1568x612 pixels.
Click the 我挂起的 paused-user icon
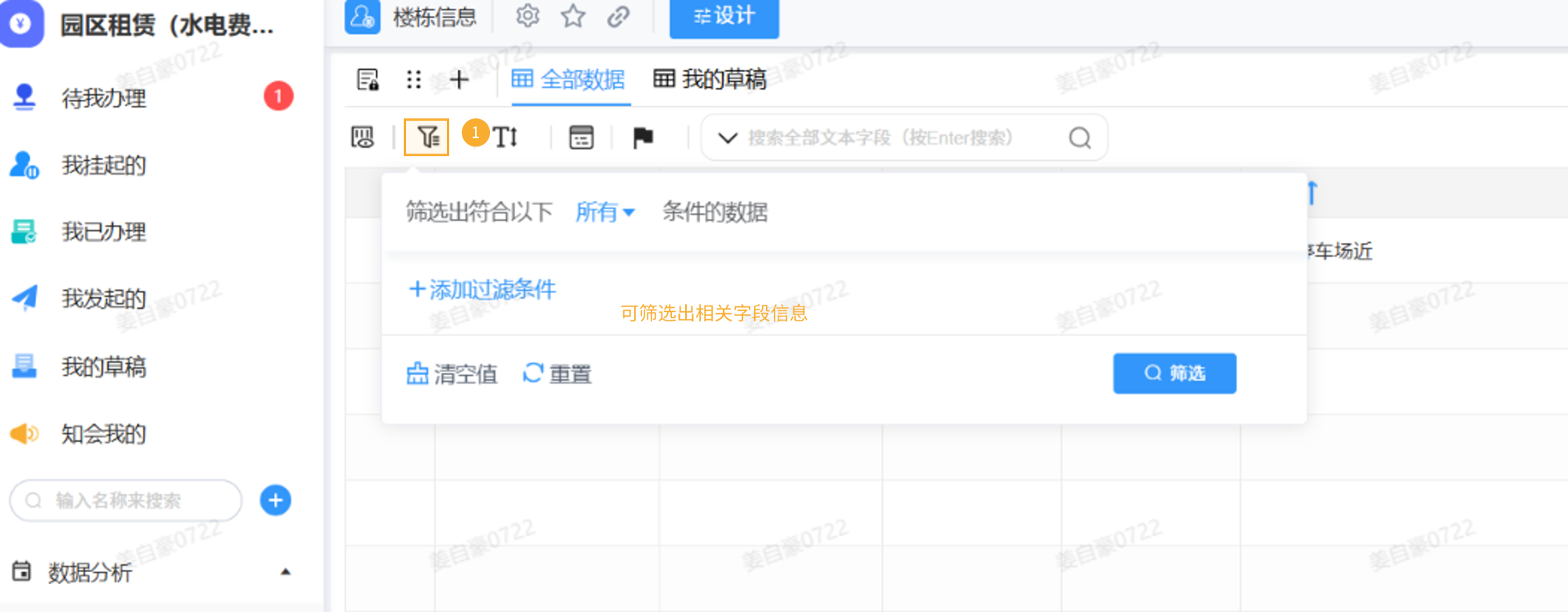[x=24, y=165]
